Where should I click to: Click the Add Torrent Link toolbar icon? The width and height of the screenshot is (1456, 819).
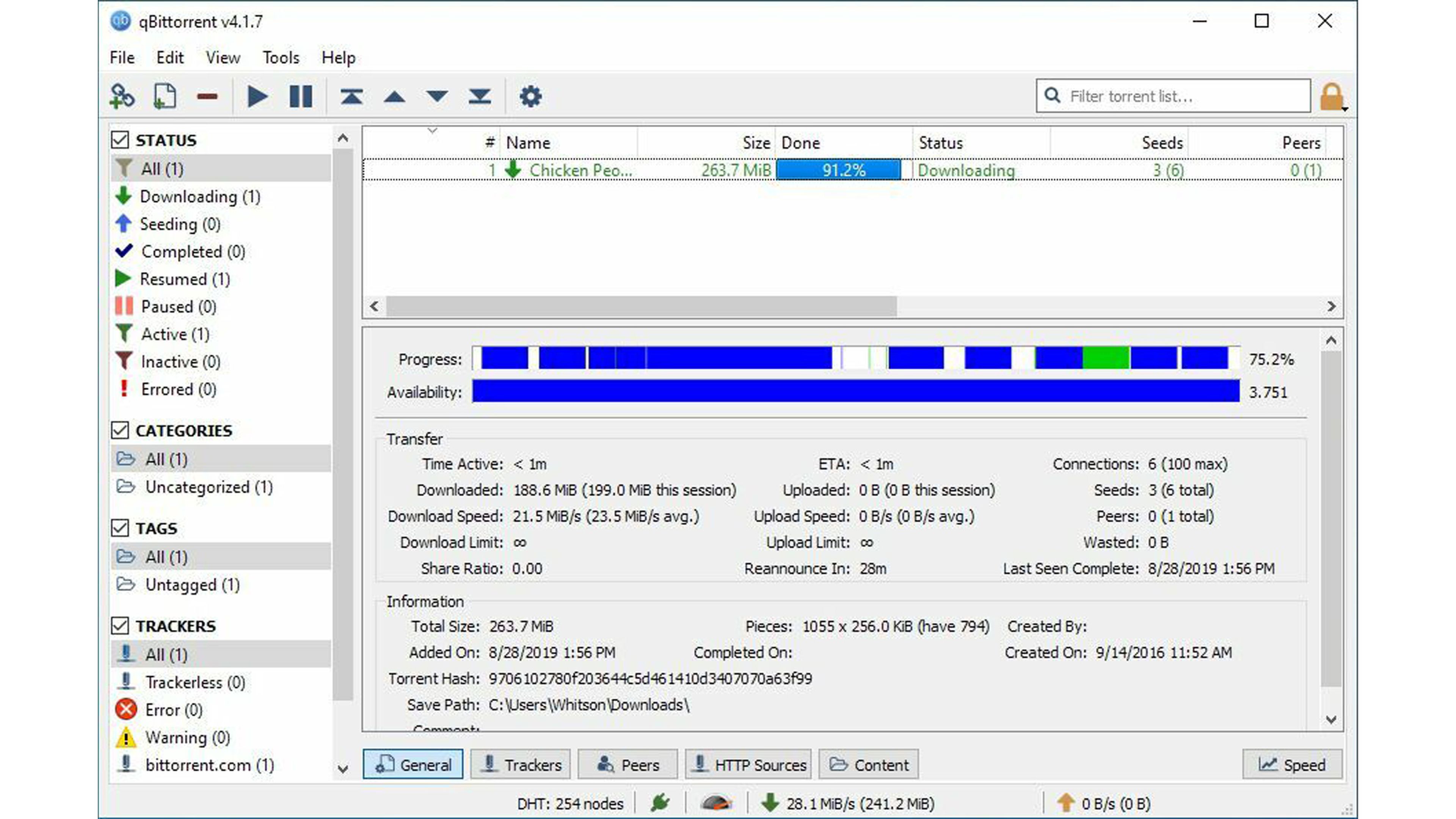(122, 96)
